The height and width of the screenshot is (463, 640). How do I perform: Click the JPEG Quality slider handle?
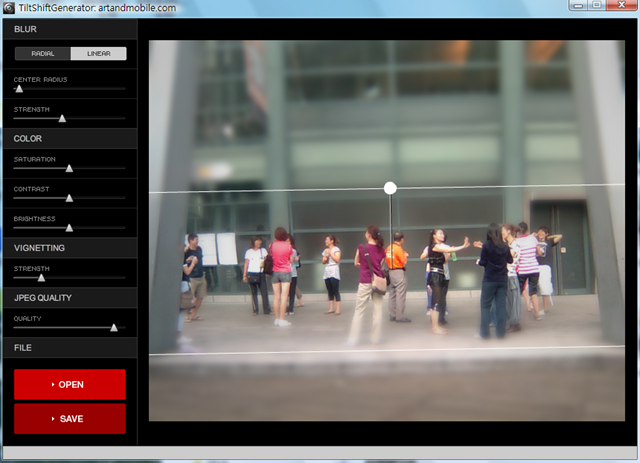(114, 327)
